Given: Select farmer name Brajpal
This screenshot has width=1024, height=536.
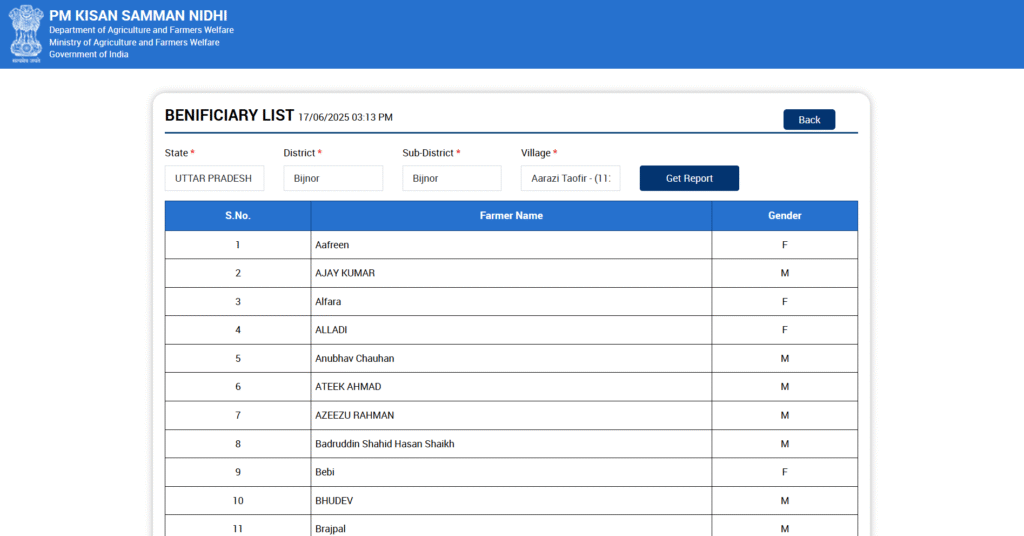Looking at the screenshot, I should pos(330,529).
